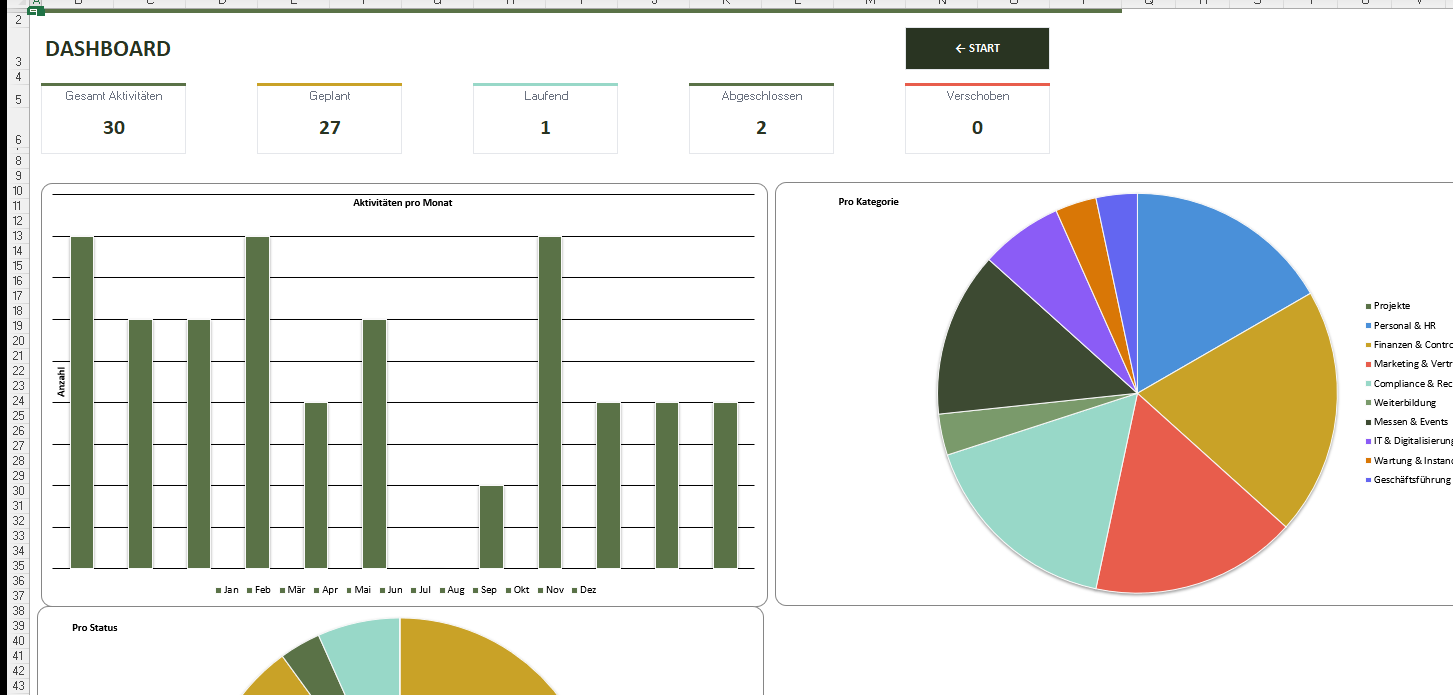Click the row 20 header
The width and height of the screenshot is (1453, 695).
18,340
